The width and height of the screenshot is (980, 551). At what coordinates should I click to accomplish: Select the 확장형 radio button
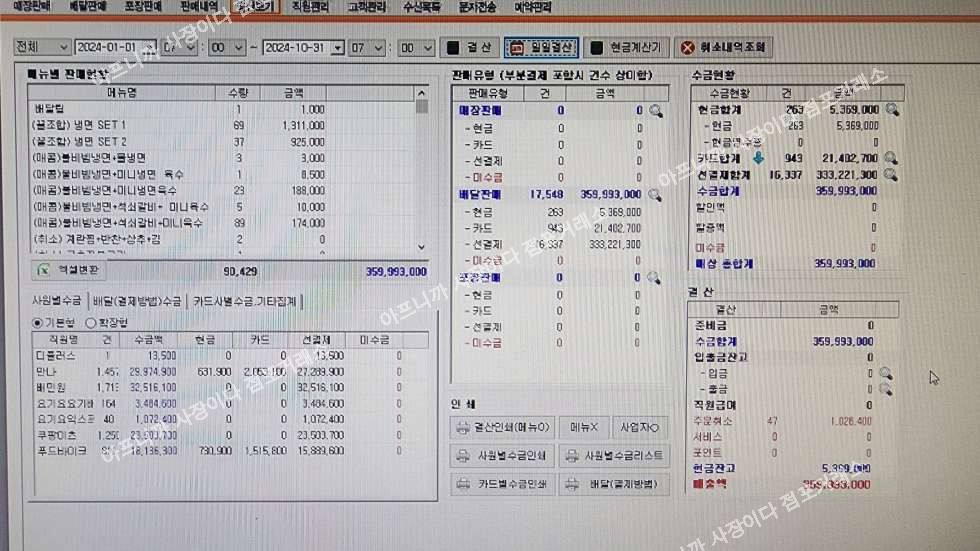pyautogui.click(x=91, y=323)
